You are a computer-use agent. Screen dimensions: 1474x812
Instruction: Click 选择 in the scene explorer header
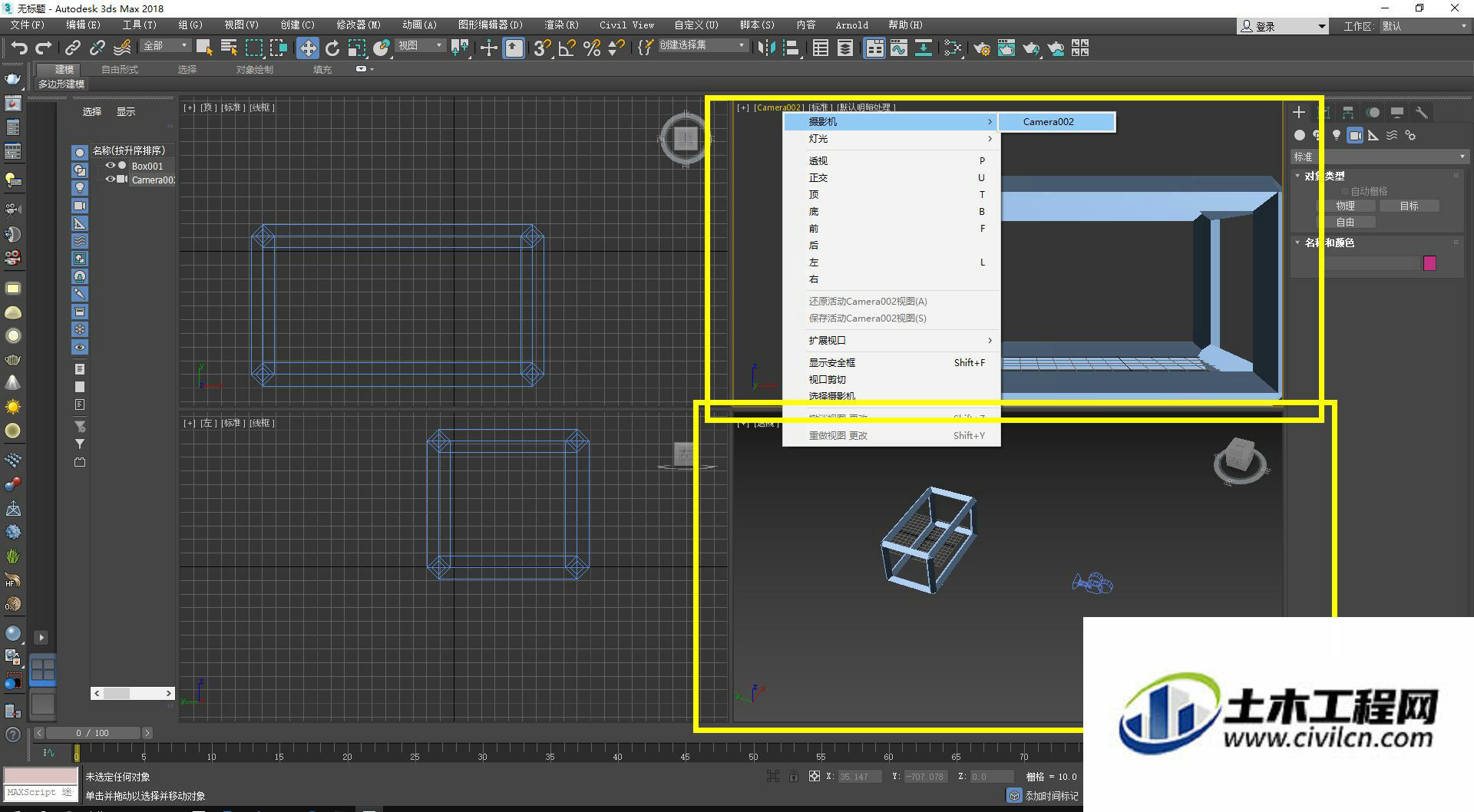tap(92, 111)
